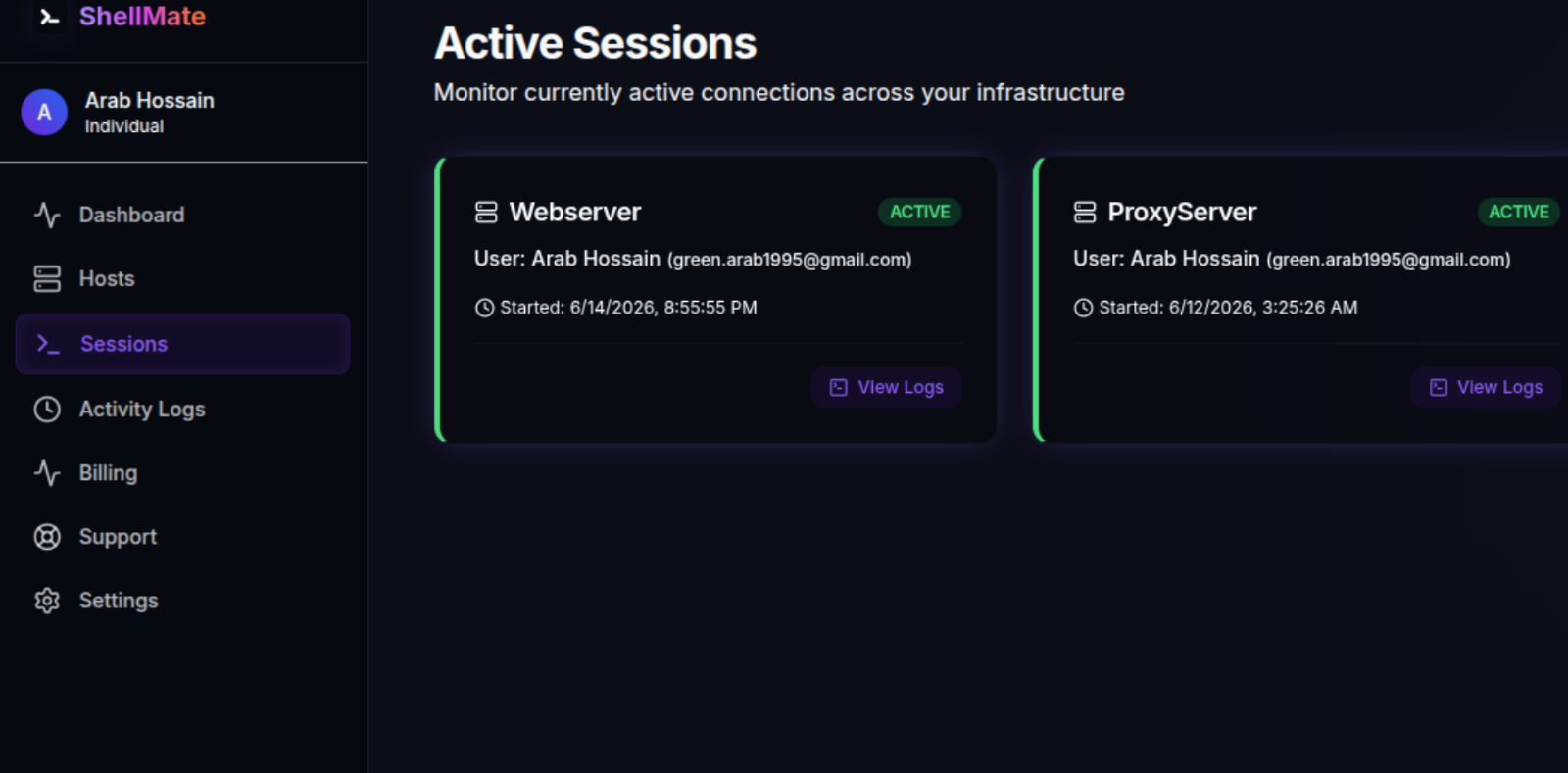
Task: Click the ACTIVE badge on Webserver card
Action: [919, 212]
